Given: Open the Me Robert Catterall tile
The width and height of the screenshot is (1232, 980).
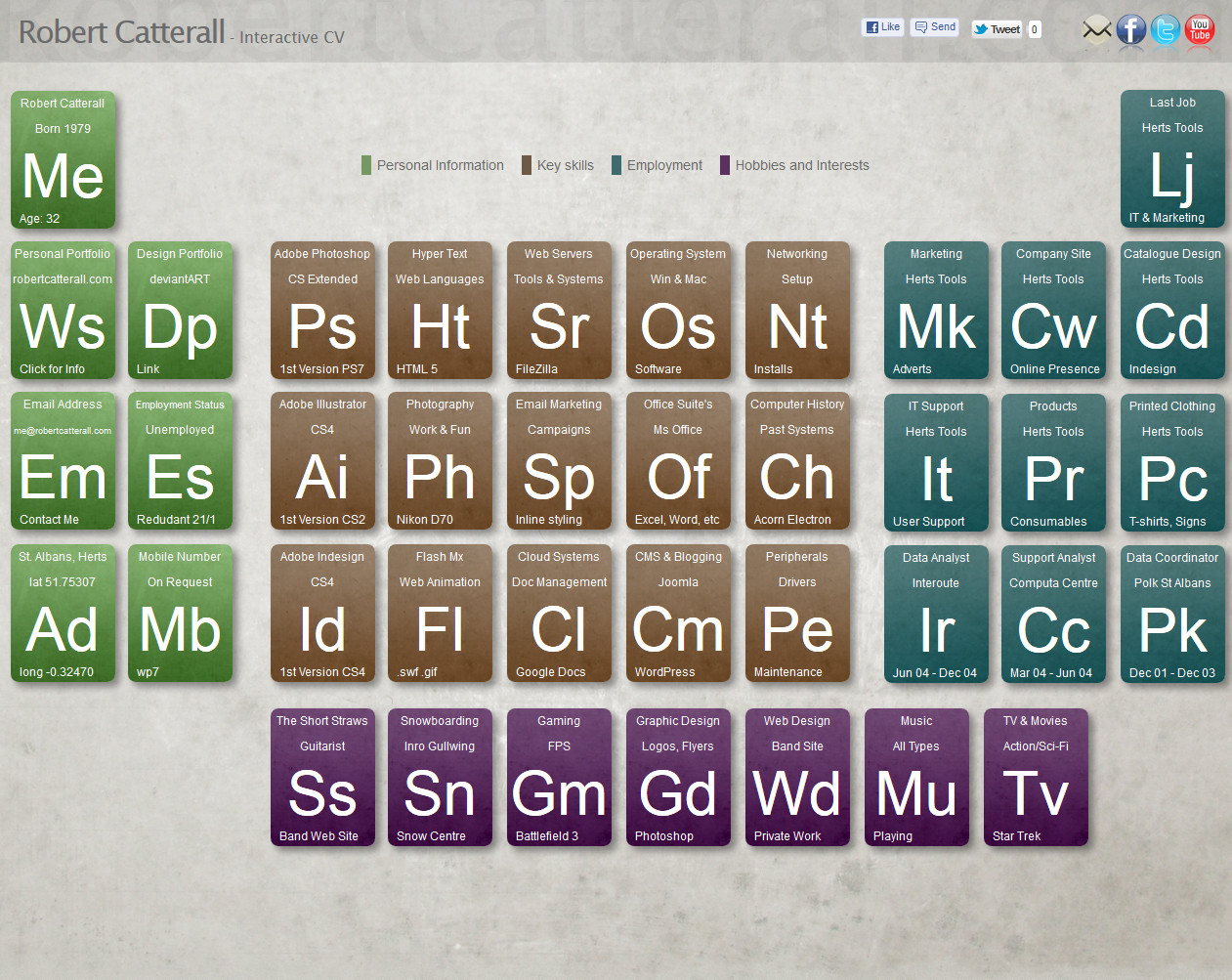Looking at the screenshot, I should tap(63, 160).
